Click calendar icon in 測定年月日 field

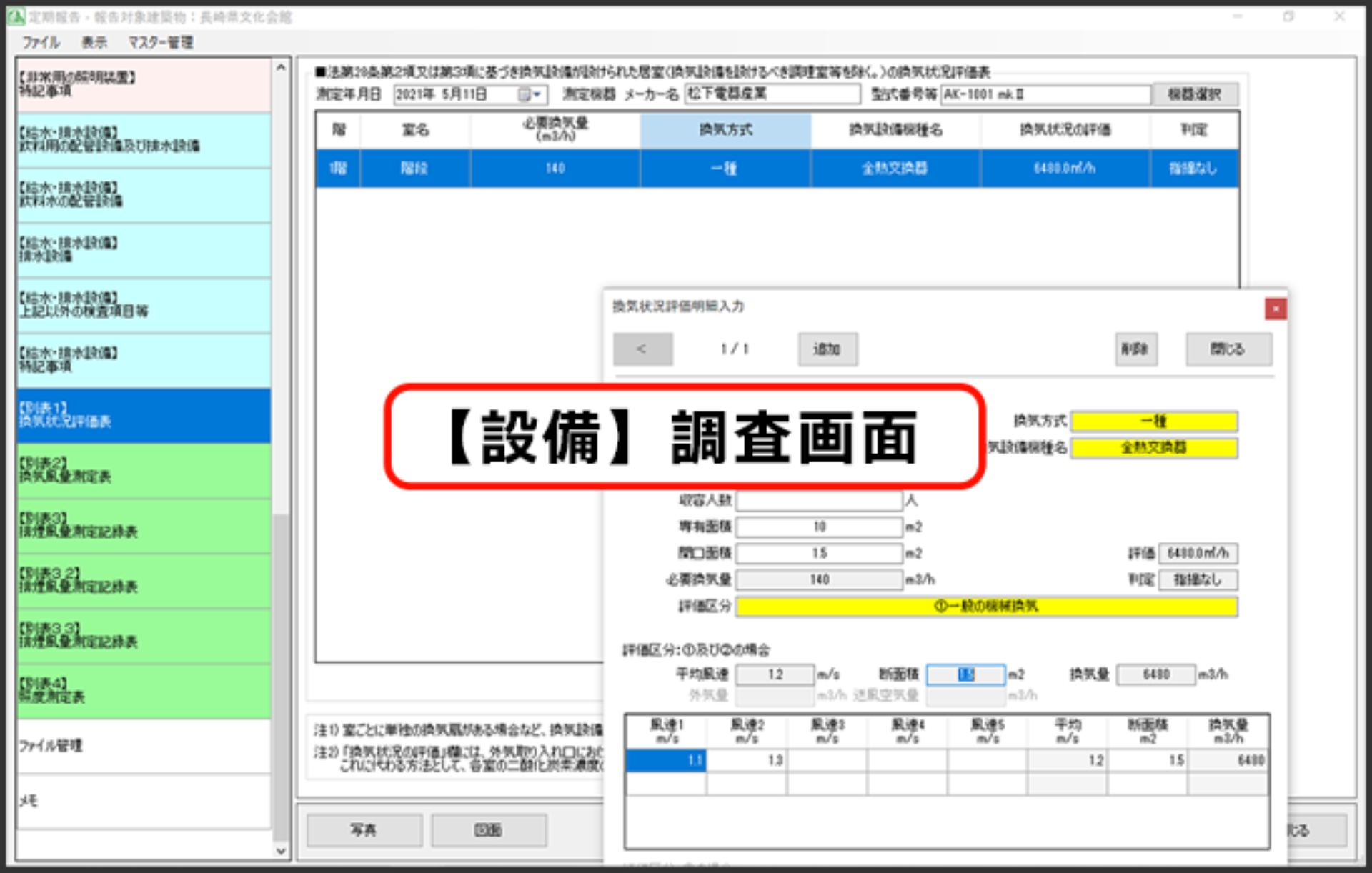point(525,94)
